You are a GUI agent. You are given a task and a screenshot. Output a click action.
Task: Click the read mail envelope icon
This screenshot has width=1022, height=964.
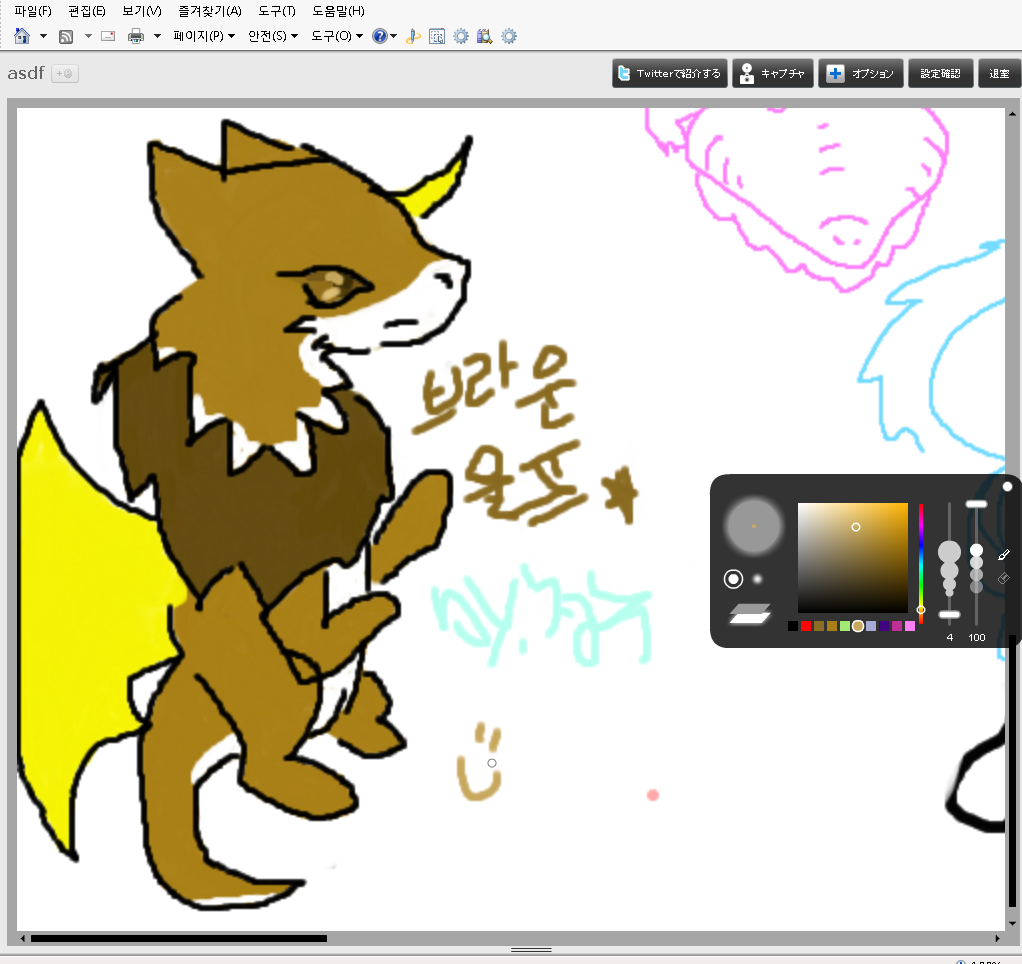[108, 37]
